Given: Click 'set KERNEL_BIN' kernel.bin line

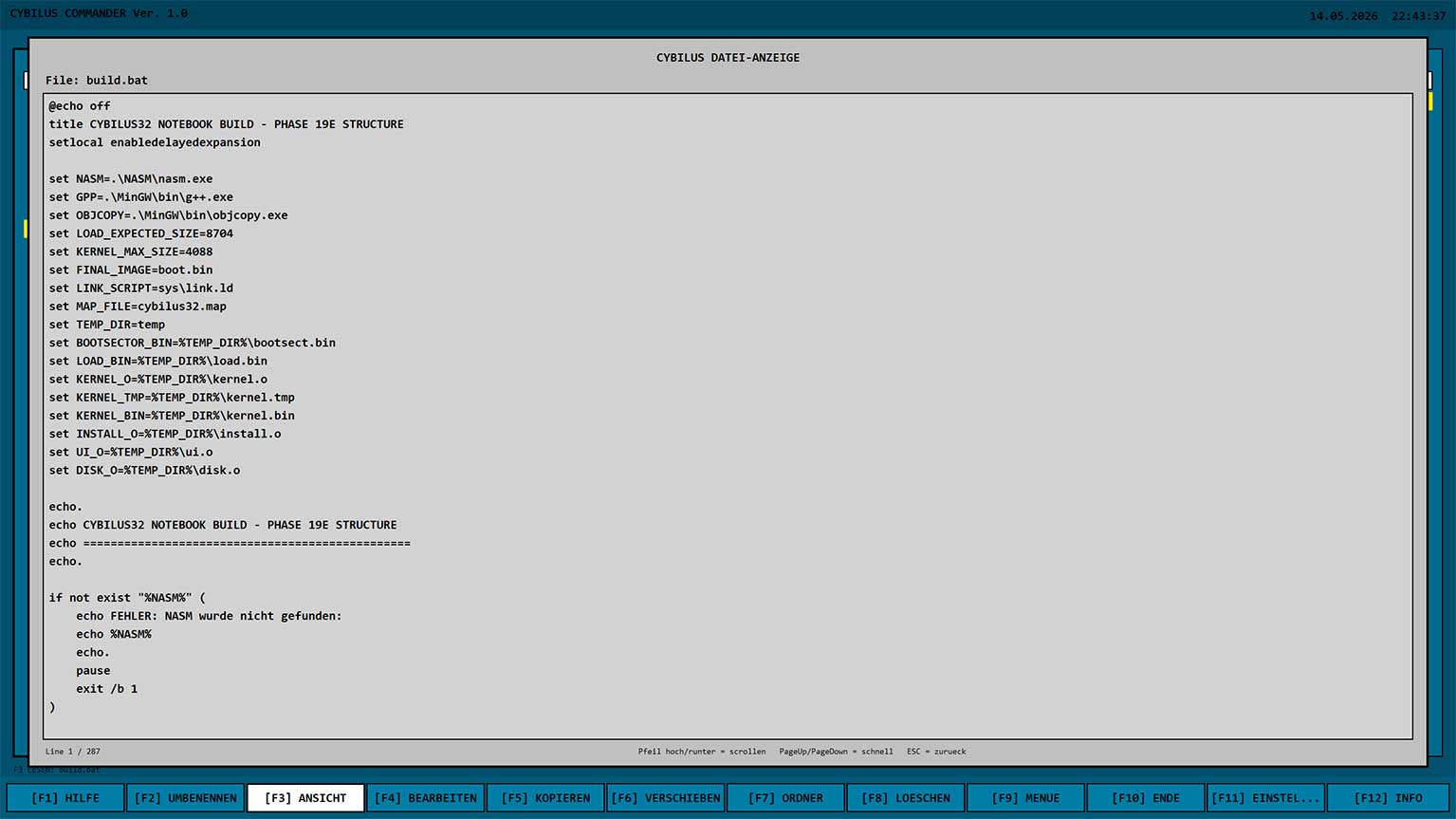Looking at the screenshot, I should [x=172, y=416].
